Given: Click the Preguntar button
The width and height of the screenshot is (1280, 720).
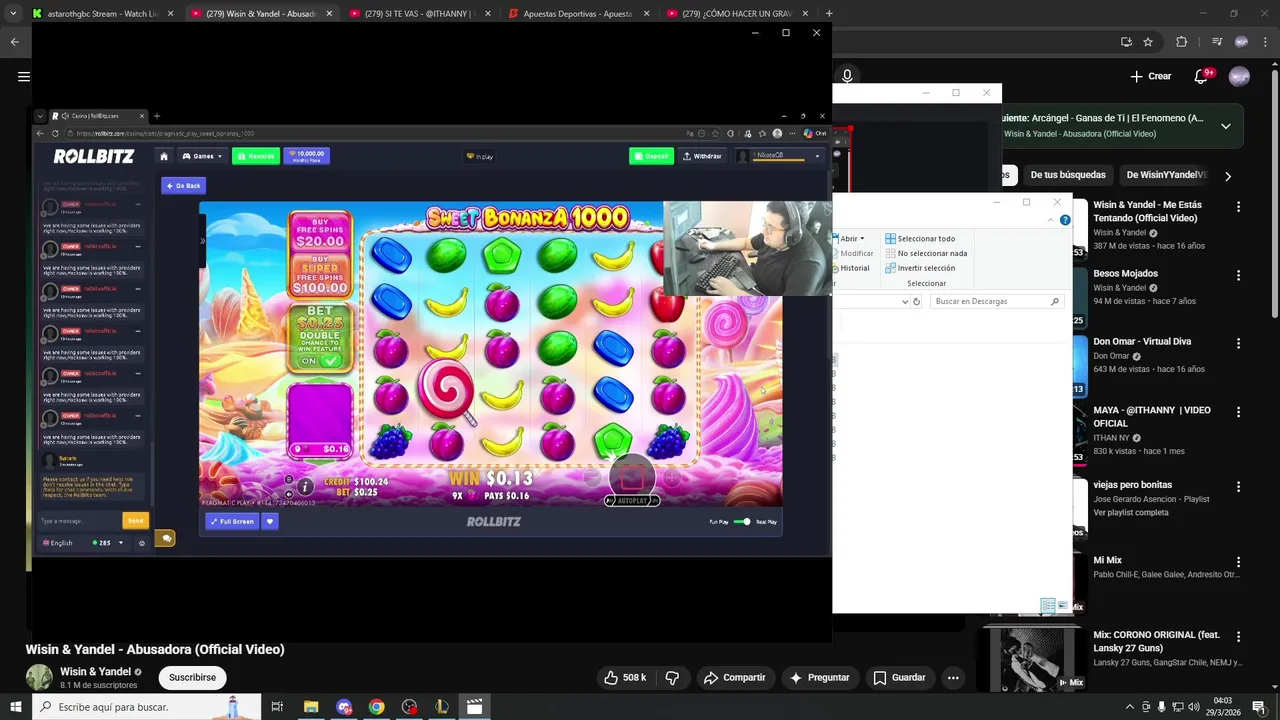Looking at the screenshot, I should point(819,678).
